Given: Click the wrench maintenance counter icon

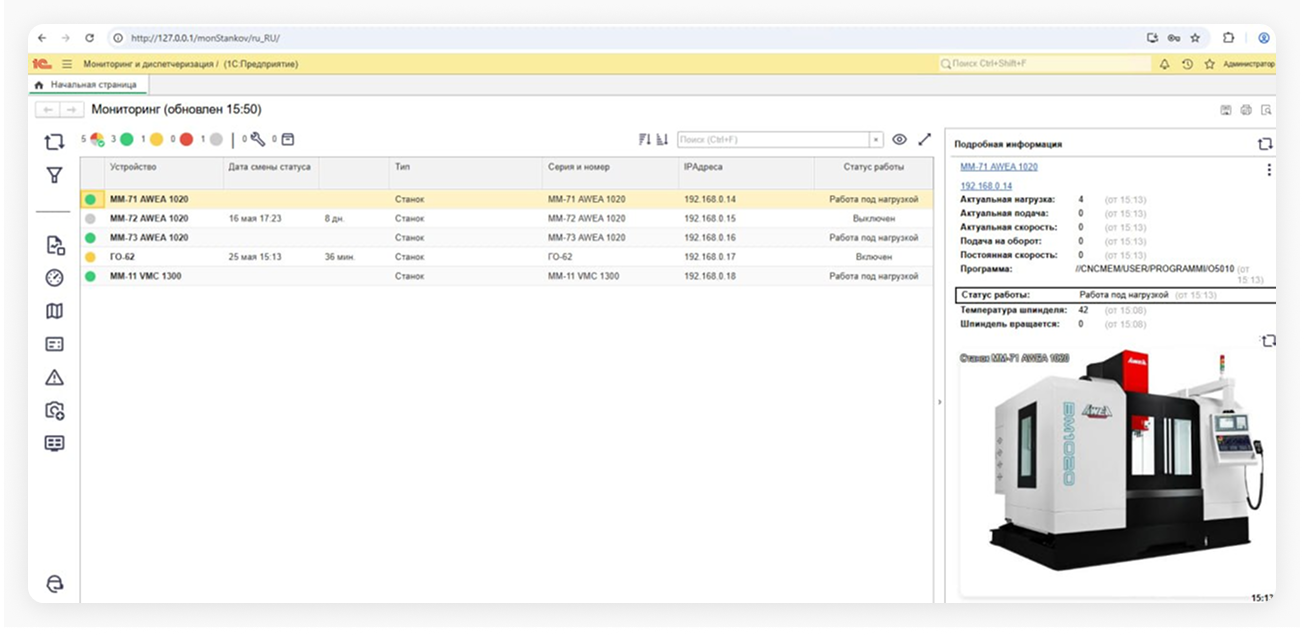Looking at the screenshot, I should point(257,140).
